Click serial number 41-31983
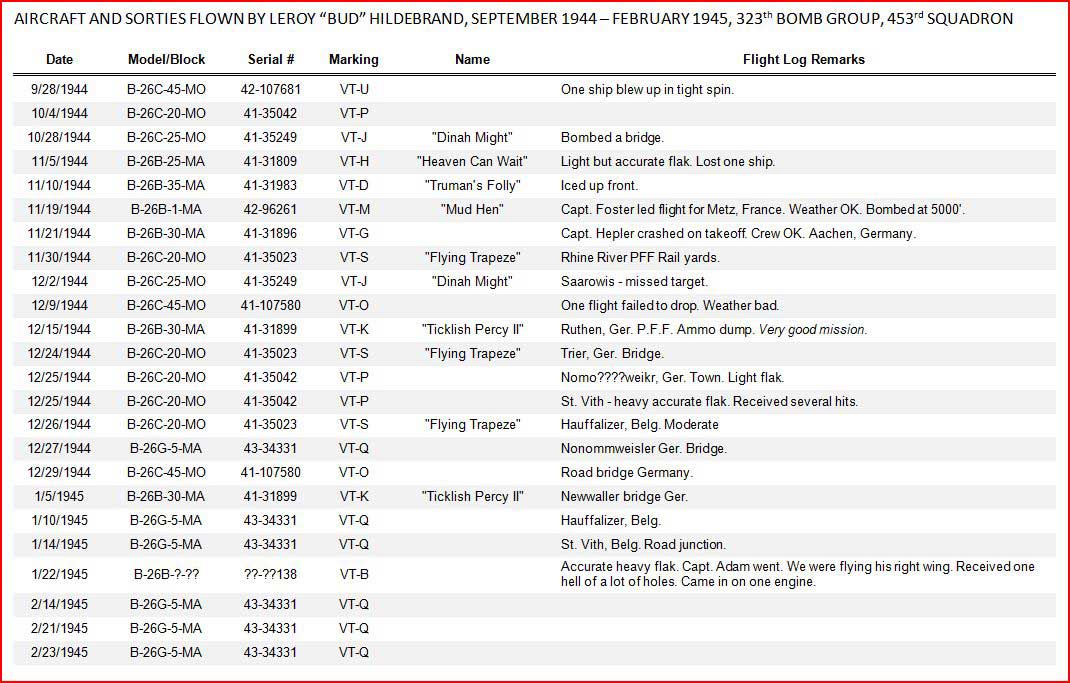Screen dimensions: 1070x683 [270, 185]
